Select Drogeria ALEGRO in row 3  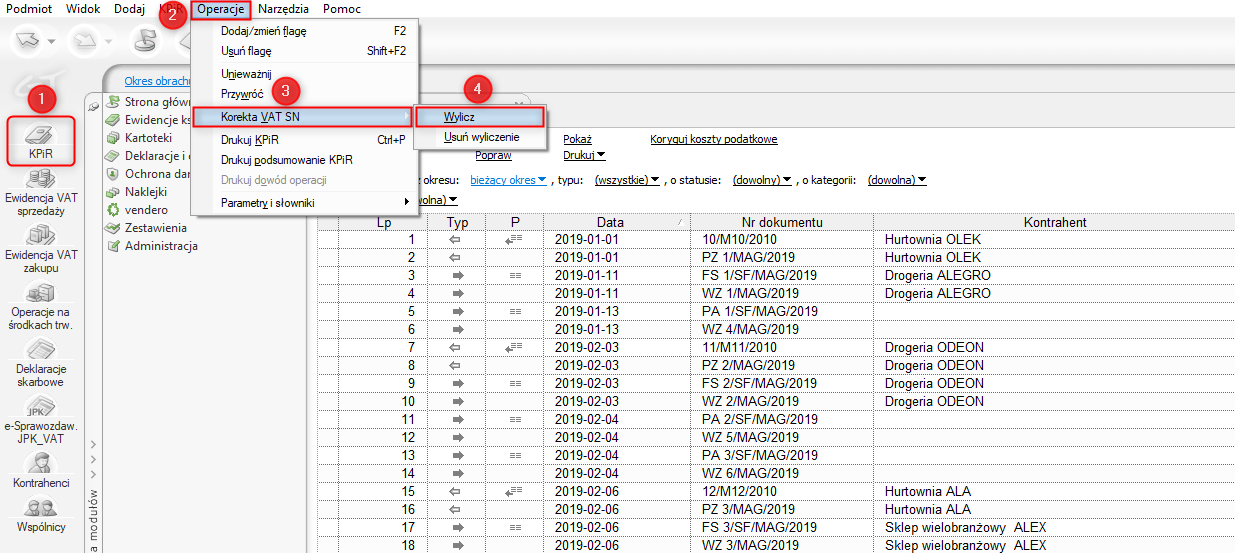point(1057,276)
